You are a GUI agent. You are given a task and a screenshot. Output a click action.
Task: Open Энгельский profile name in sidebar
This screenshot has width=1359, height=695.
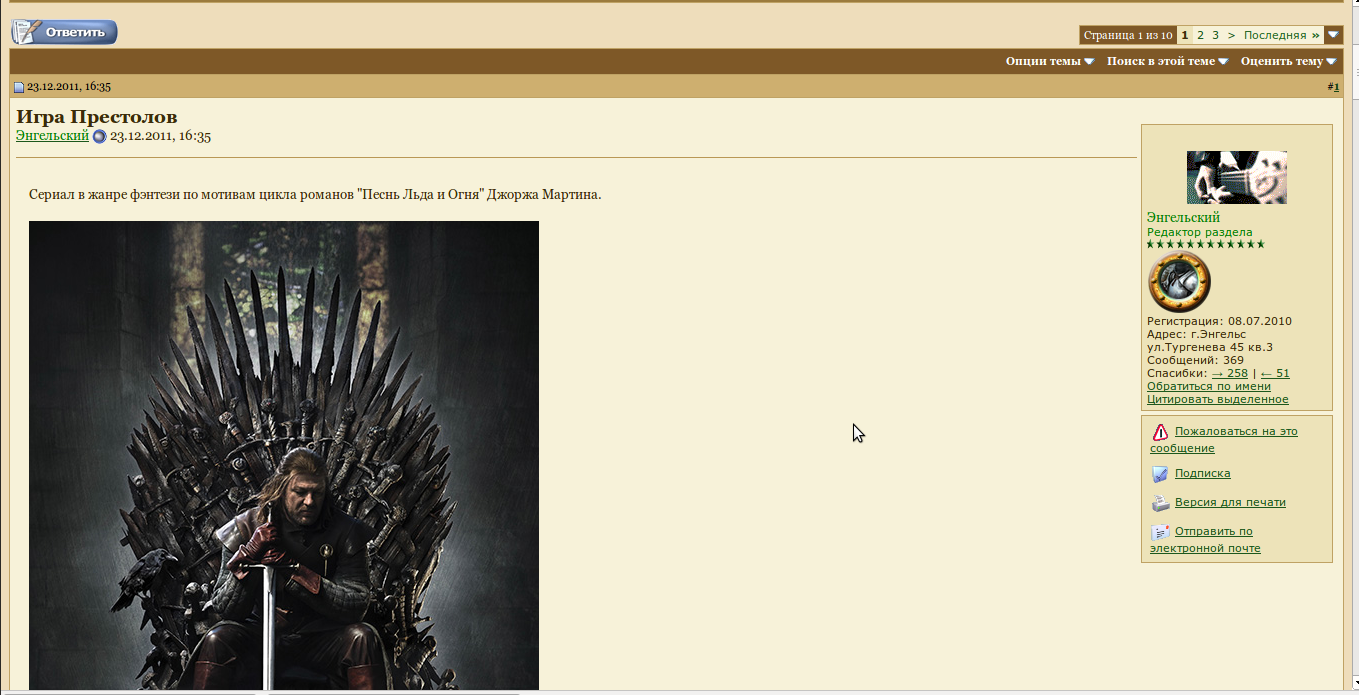[1183, 217]
